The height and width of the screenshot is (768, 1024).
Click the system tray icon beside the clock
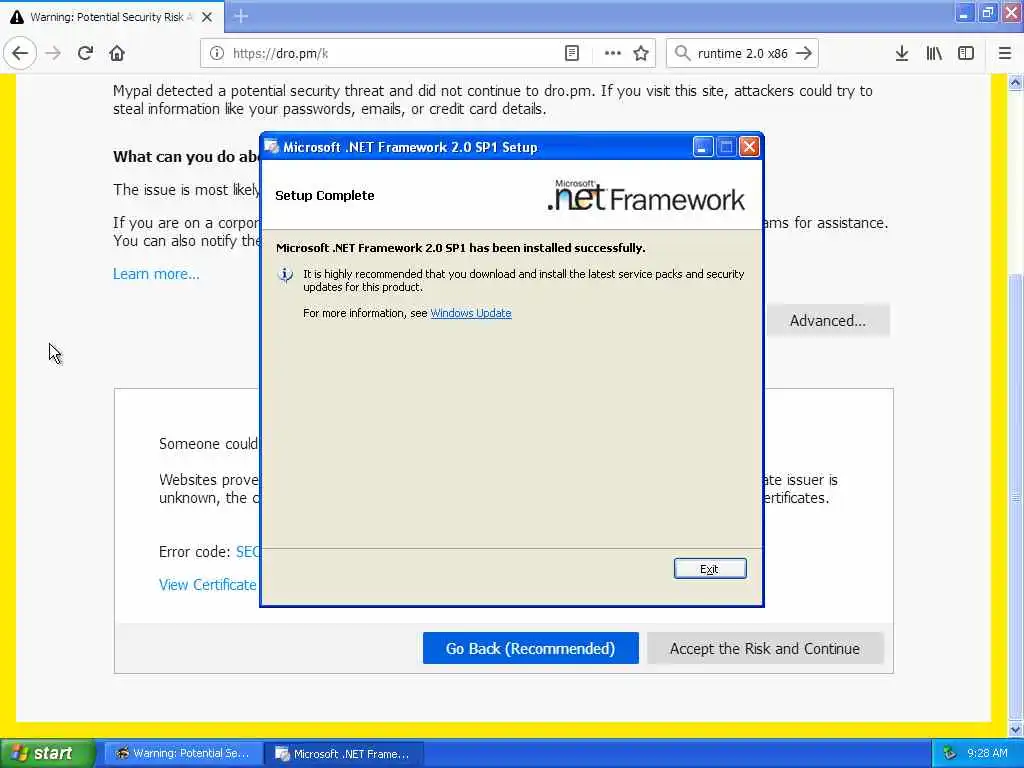[x=950, y=754]
